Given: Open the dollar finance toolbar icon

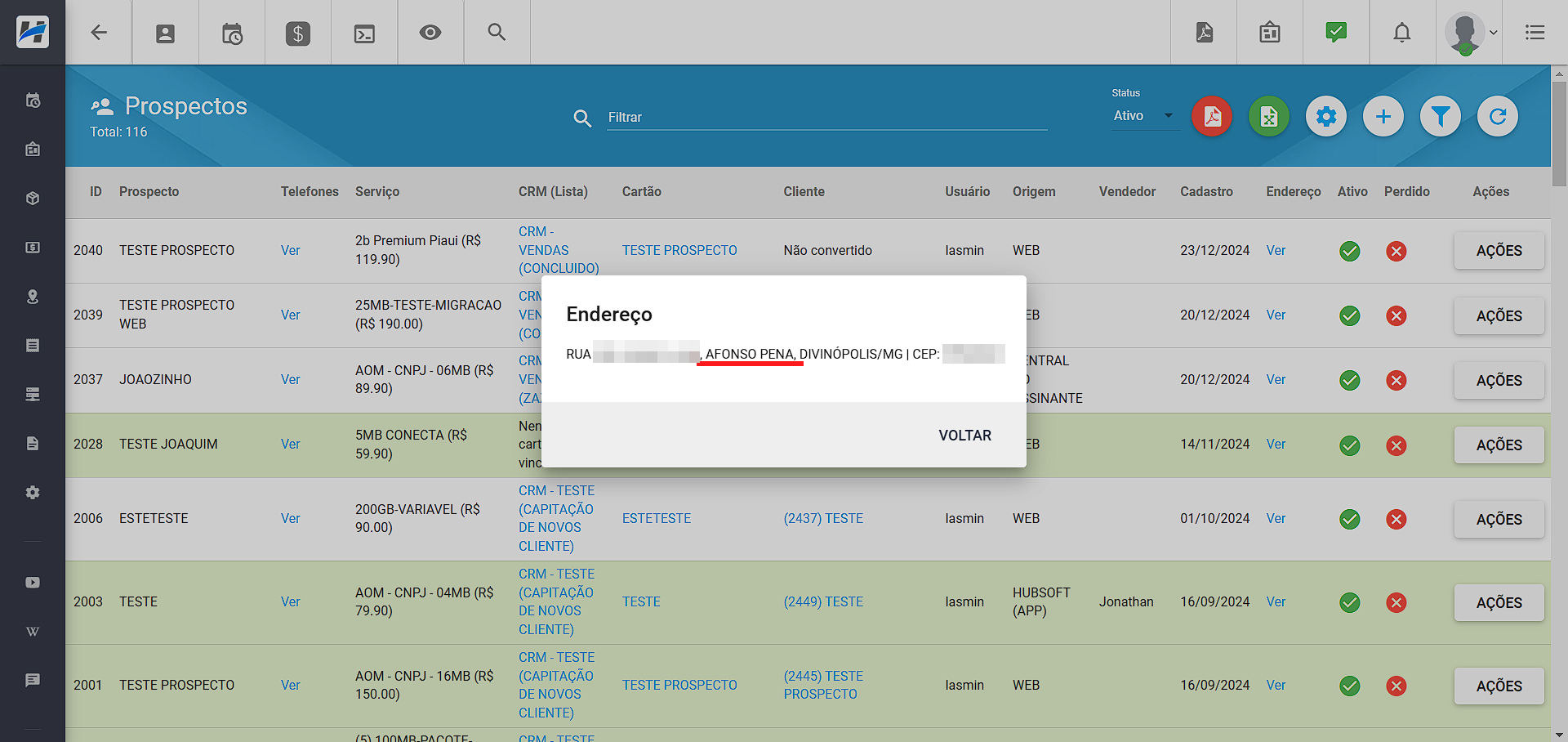Looking at the screenshot, I should point(298,34).
